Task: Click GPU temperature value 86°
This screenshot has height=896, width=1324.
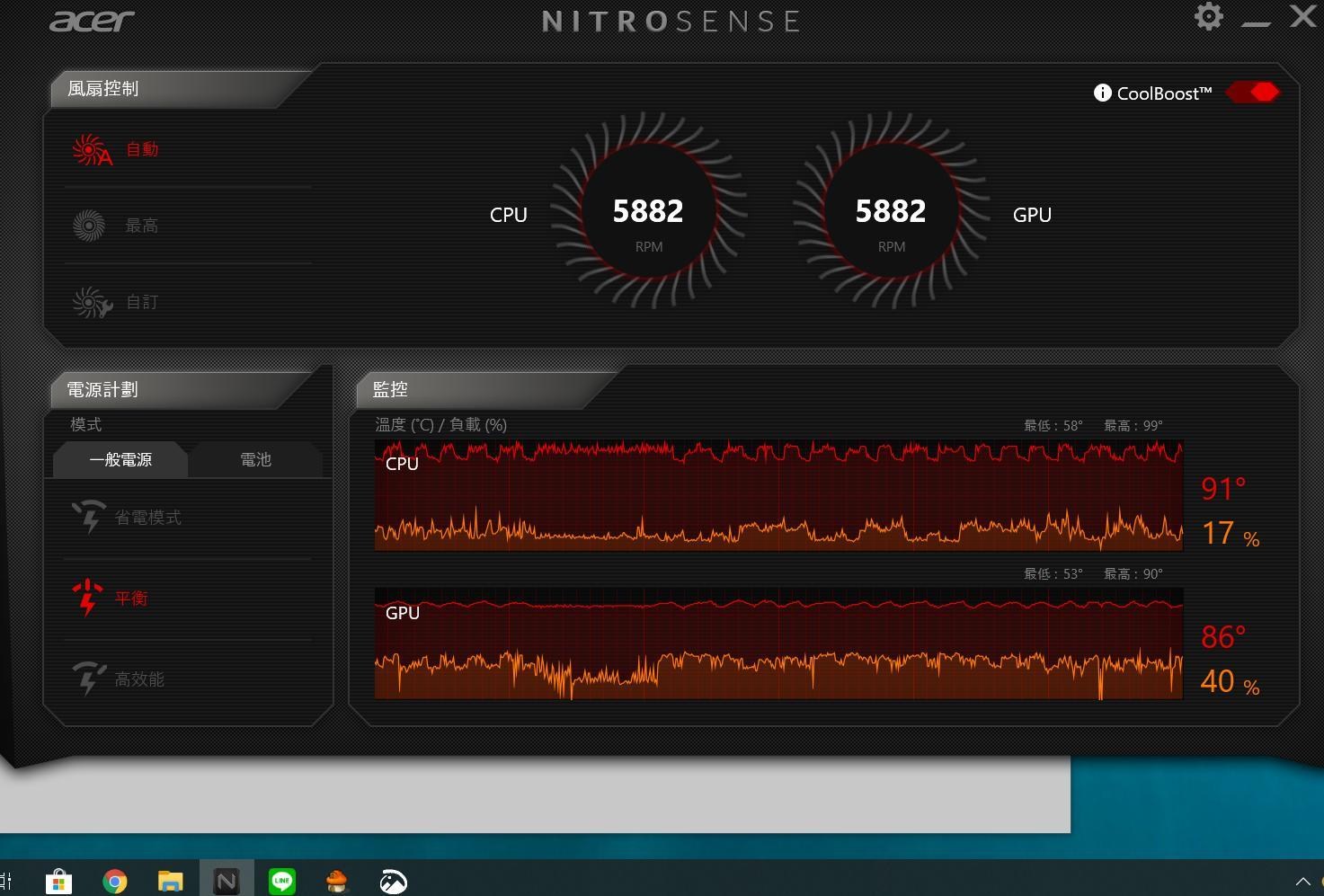Action: pyautogui.click(x=1223, y=637)
